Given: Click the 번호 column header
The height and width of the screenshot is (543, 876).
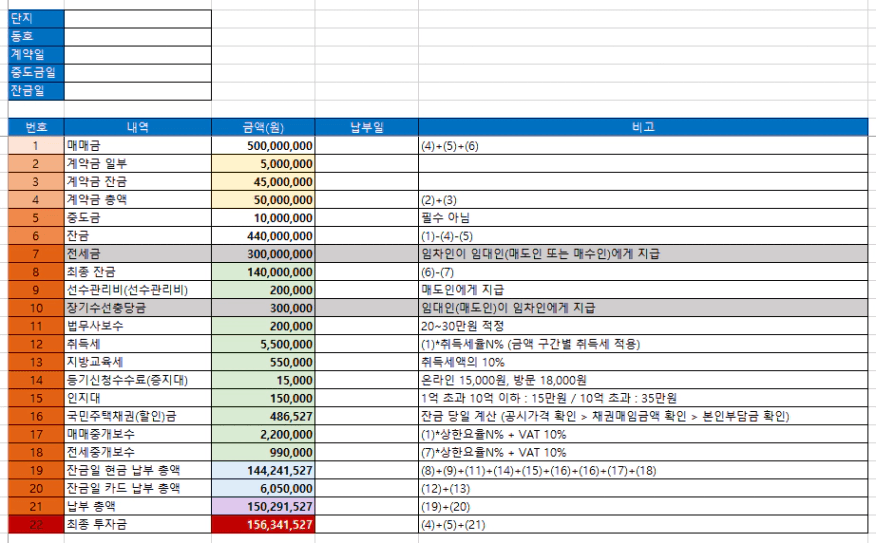Looking at the screenshot, I should 35,127.
